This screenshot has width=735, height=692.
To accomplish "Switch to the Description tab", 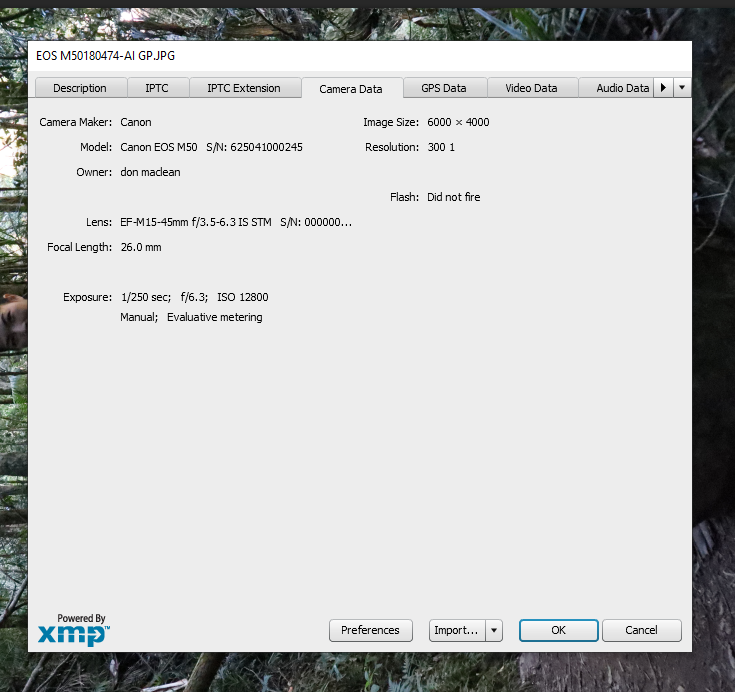I will 80,88.
